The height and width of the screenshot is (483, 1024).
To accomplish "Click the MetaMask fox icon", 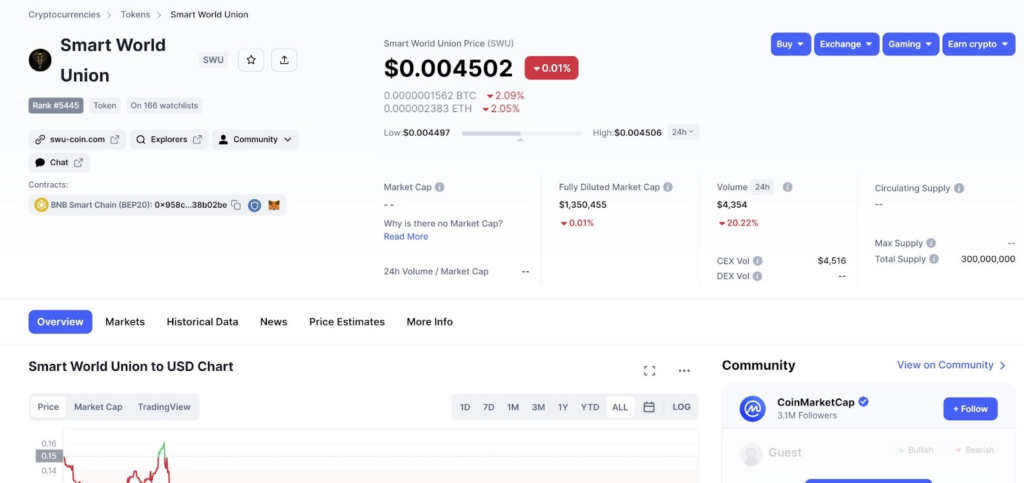I will pyautogui.click(x=274, y=206).
